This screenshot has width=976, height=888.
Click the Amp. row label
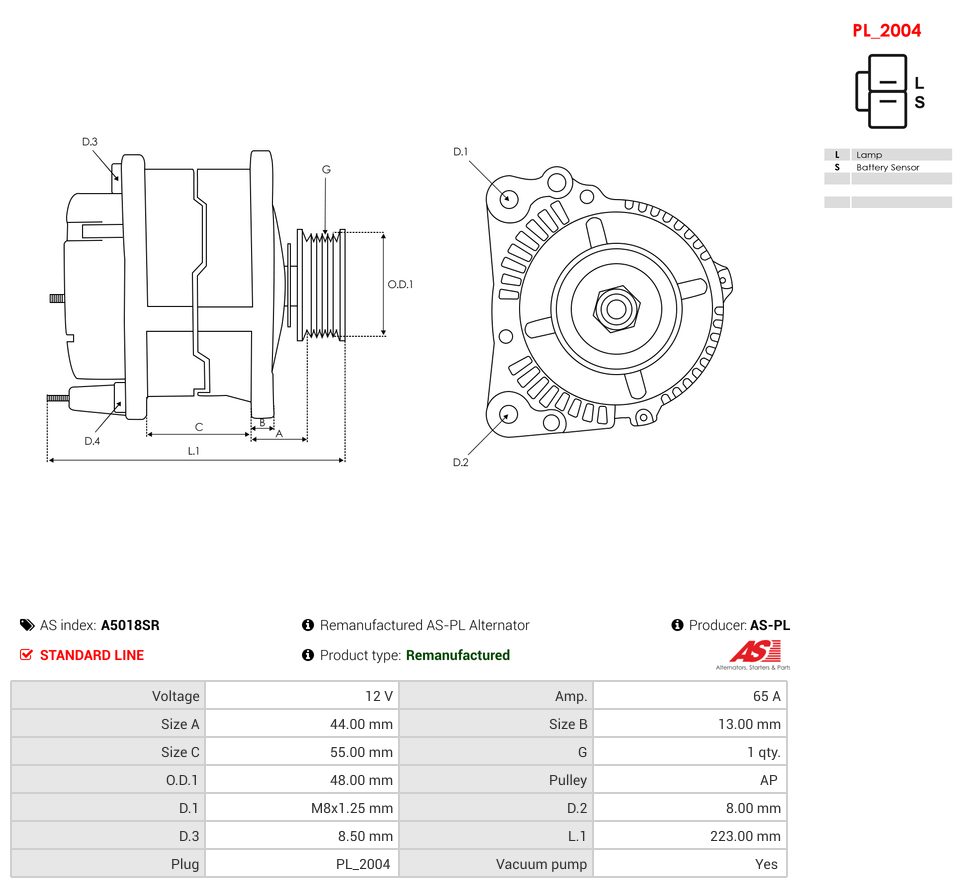[571, 696]
